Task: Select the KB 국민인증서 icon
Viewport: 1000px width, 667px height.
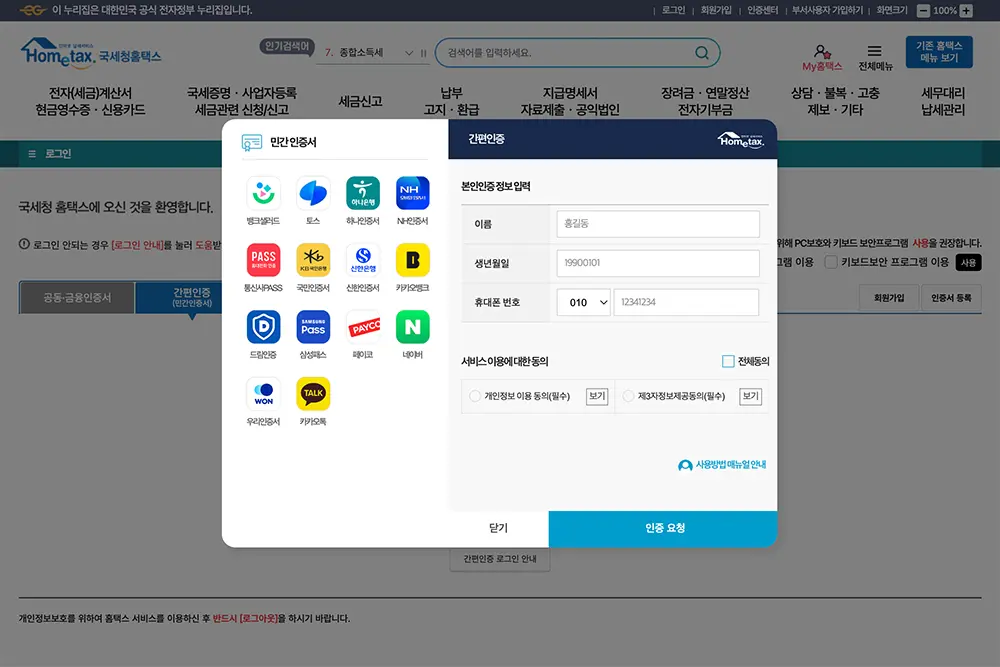Action: click(x=313, y=262)
